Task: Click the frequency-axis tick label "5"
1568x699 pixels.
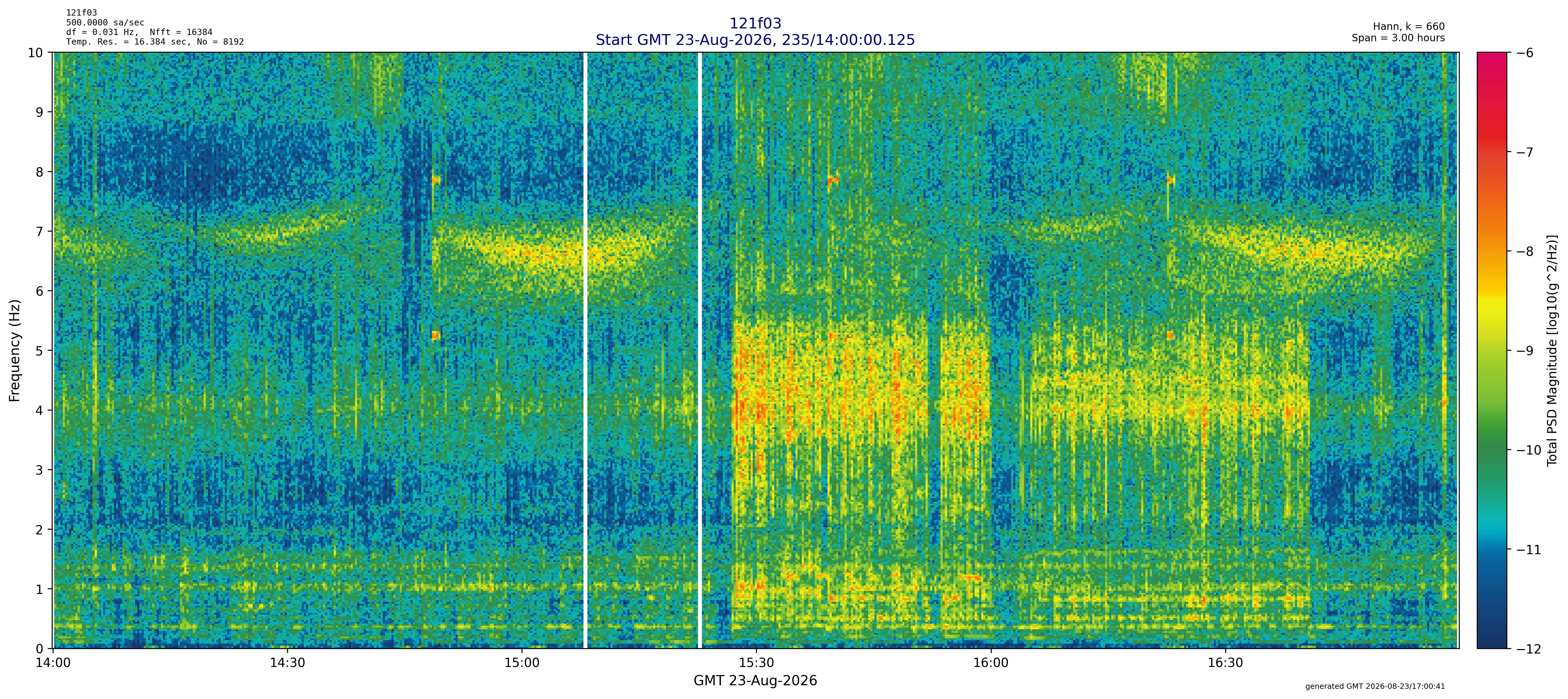Action: coord(39,351)
